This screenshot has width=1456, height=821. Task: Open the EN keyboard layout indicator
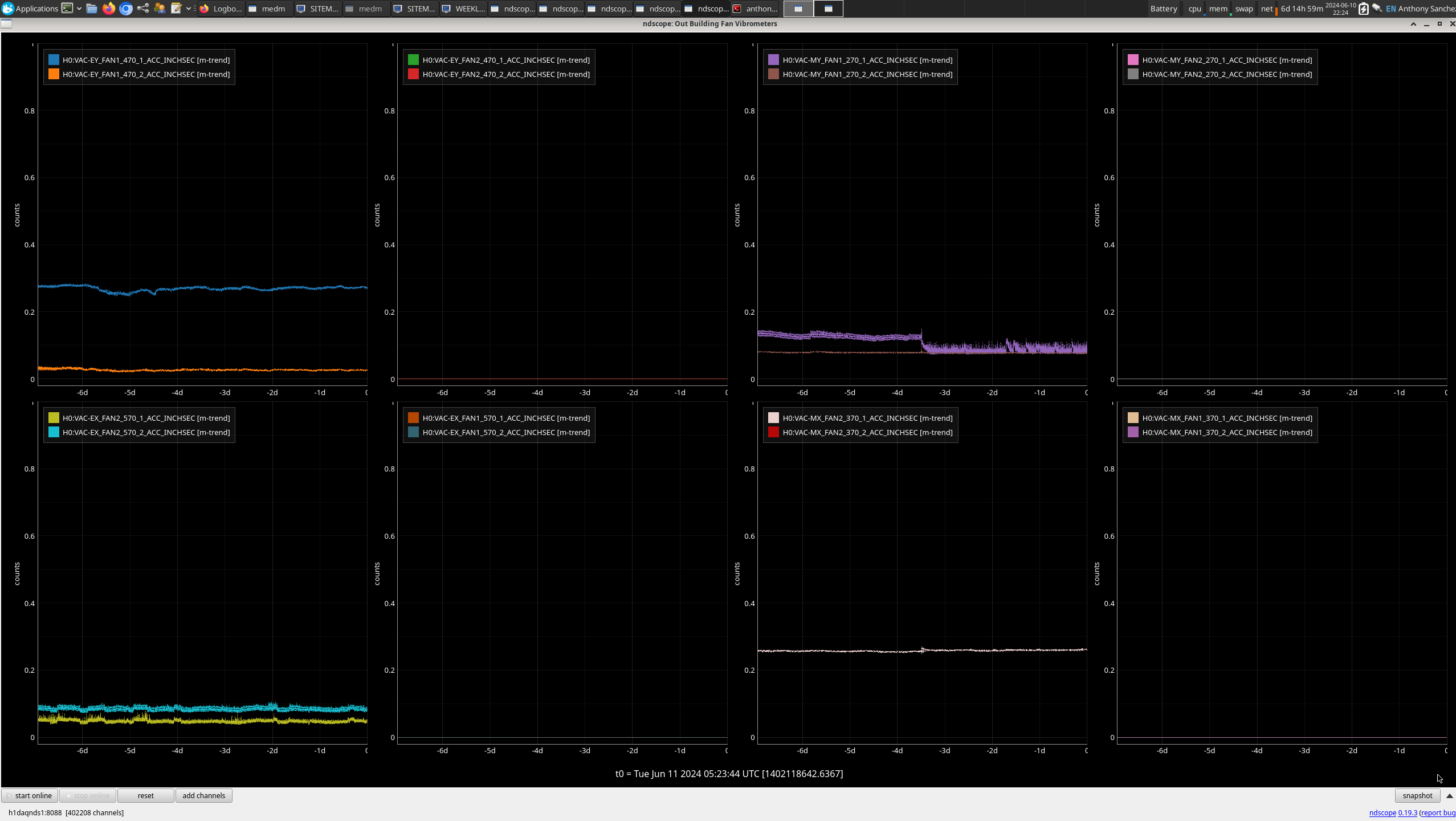(x=1391, y=9)
